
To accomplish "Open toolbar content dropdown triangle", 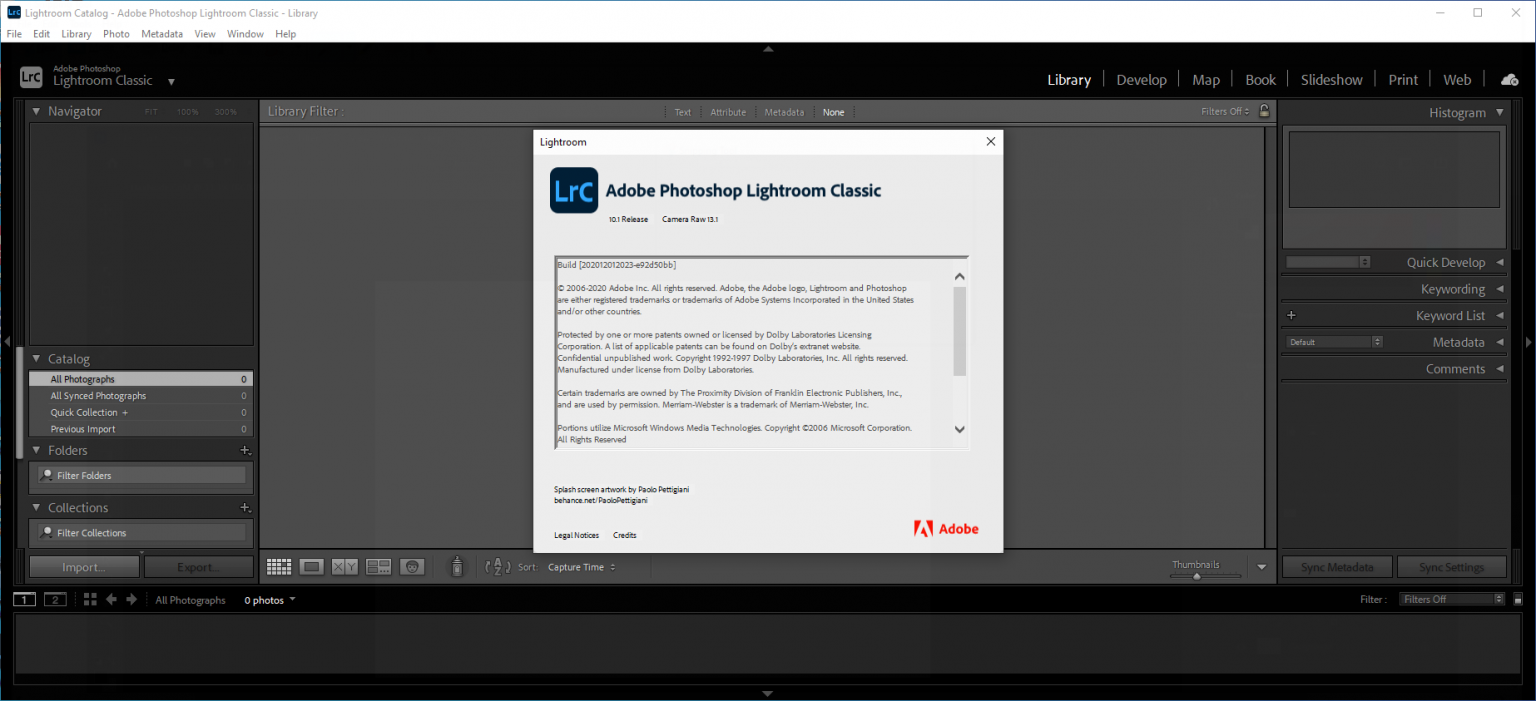I will [1261, 567].
